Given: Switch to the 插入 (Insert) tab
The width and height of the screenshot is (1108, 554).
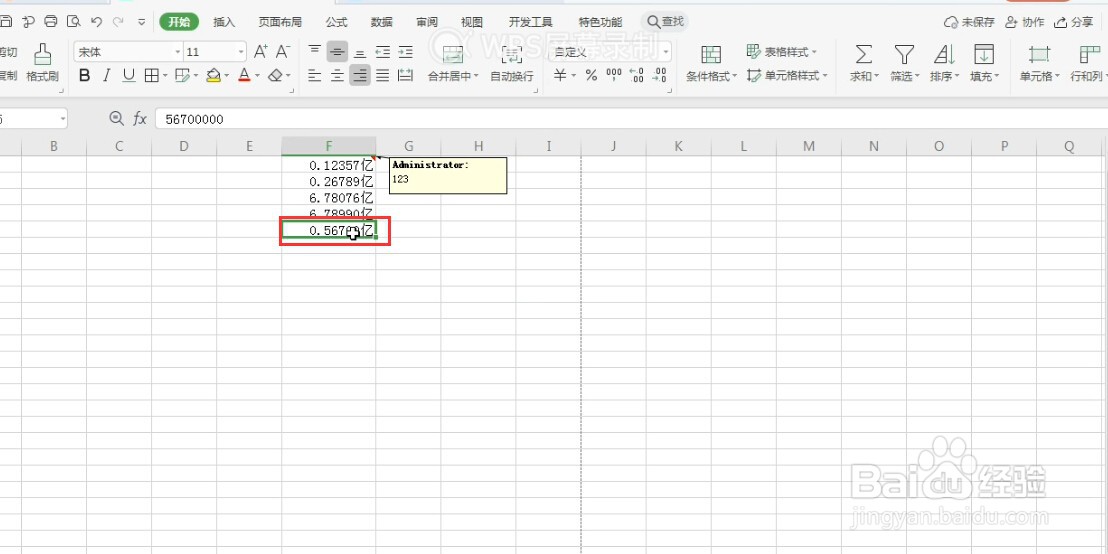Looking at the screenshot, I should 224,22.
